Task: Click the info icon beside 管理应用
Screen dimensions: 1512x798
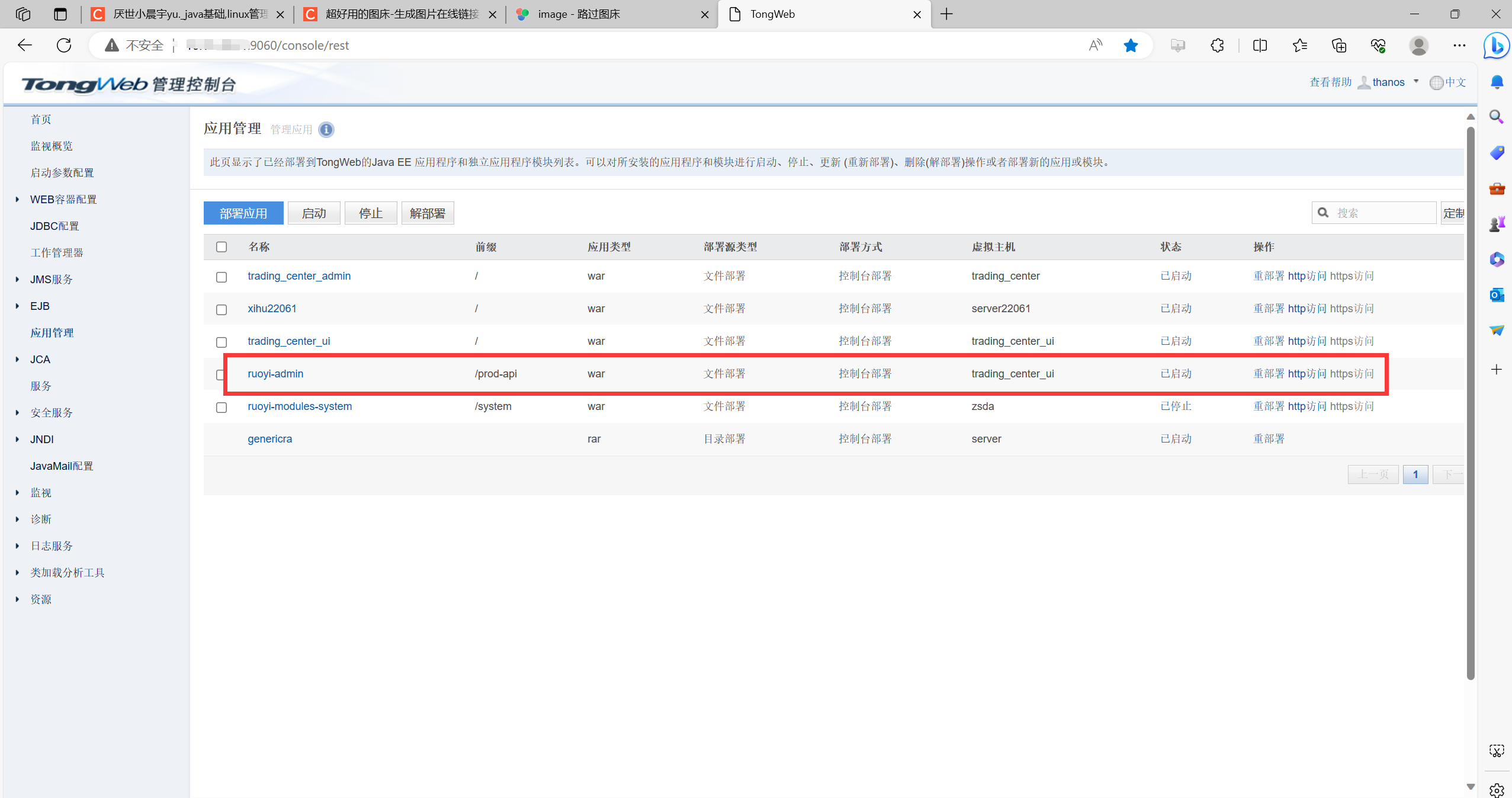Action: click(x=326, y=130)
